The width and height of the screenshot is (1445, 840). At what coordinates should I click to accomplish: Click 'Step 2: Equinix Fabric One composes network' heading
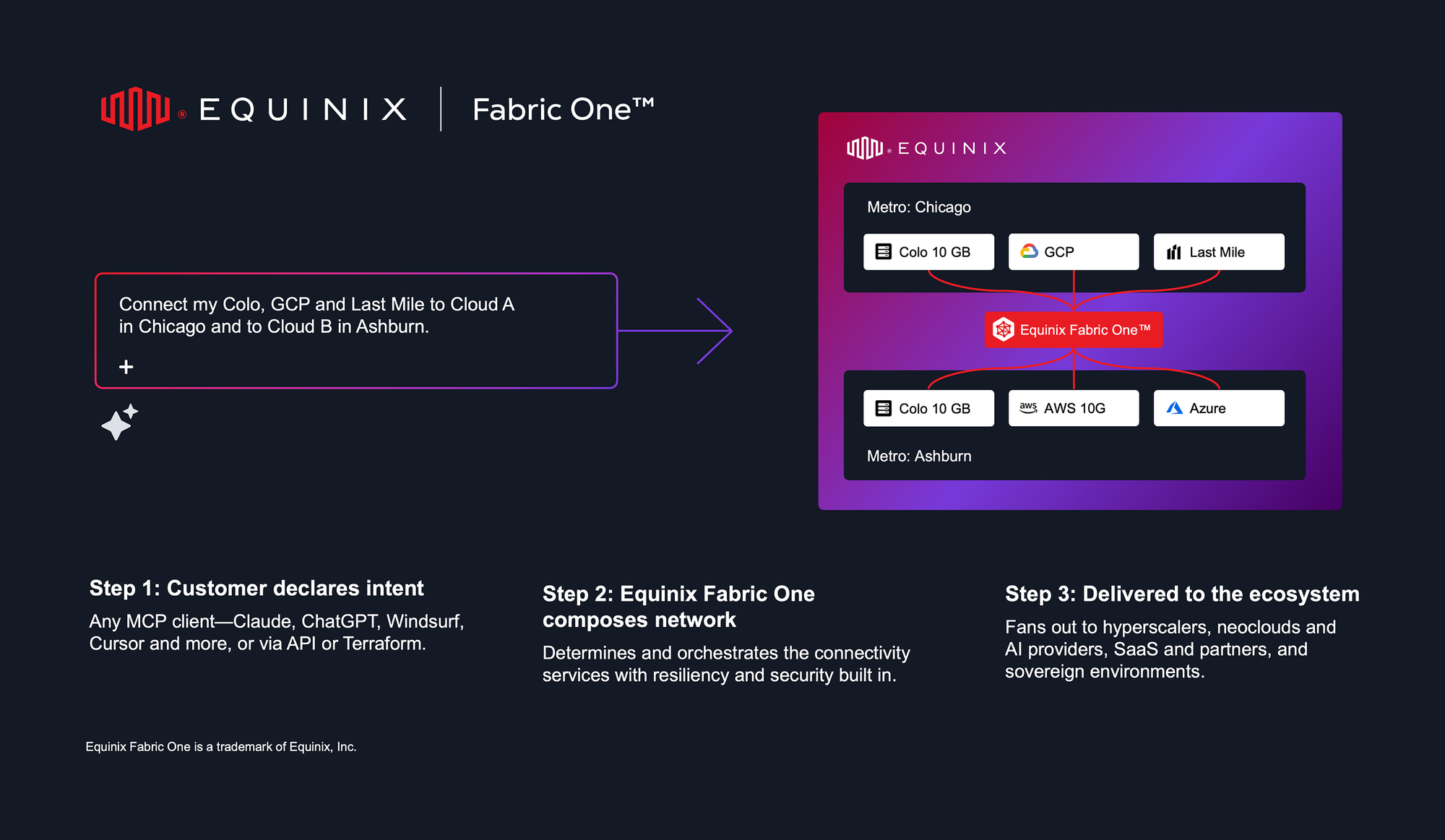click(x=678, y=607)
